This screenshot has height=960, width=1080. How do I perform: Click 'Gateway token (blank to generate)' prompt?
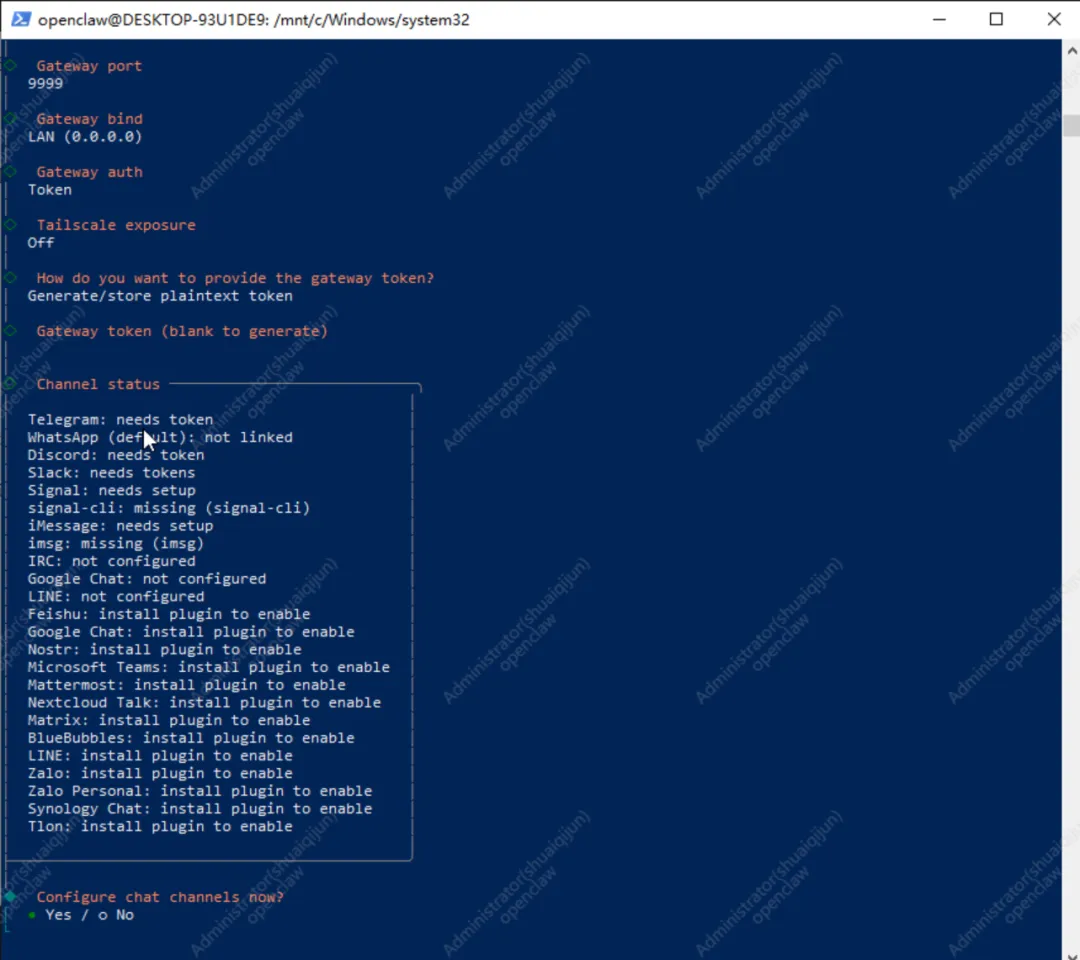tap(182, 331)
